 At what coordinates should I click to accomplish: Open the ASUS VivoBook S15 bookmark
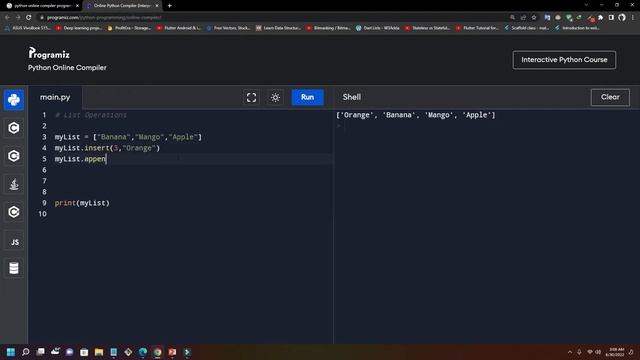pyautogui.click(x=27, y=28)
